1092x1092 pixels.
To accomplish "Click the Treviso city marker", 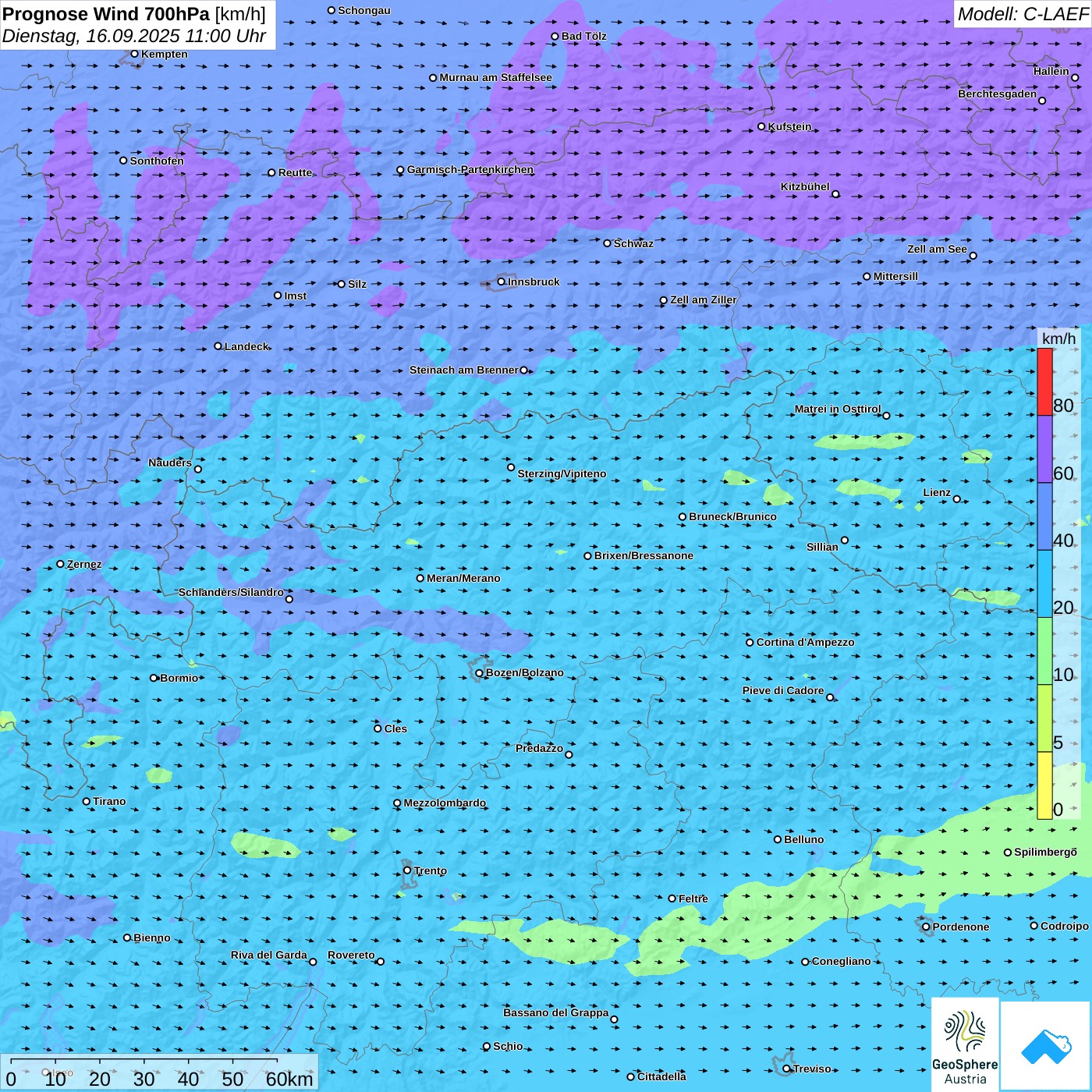I will pos(787,1069).
